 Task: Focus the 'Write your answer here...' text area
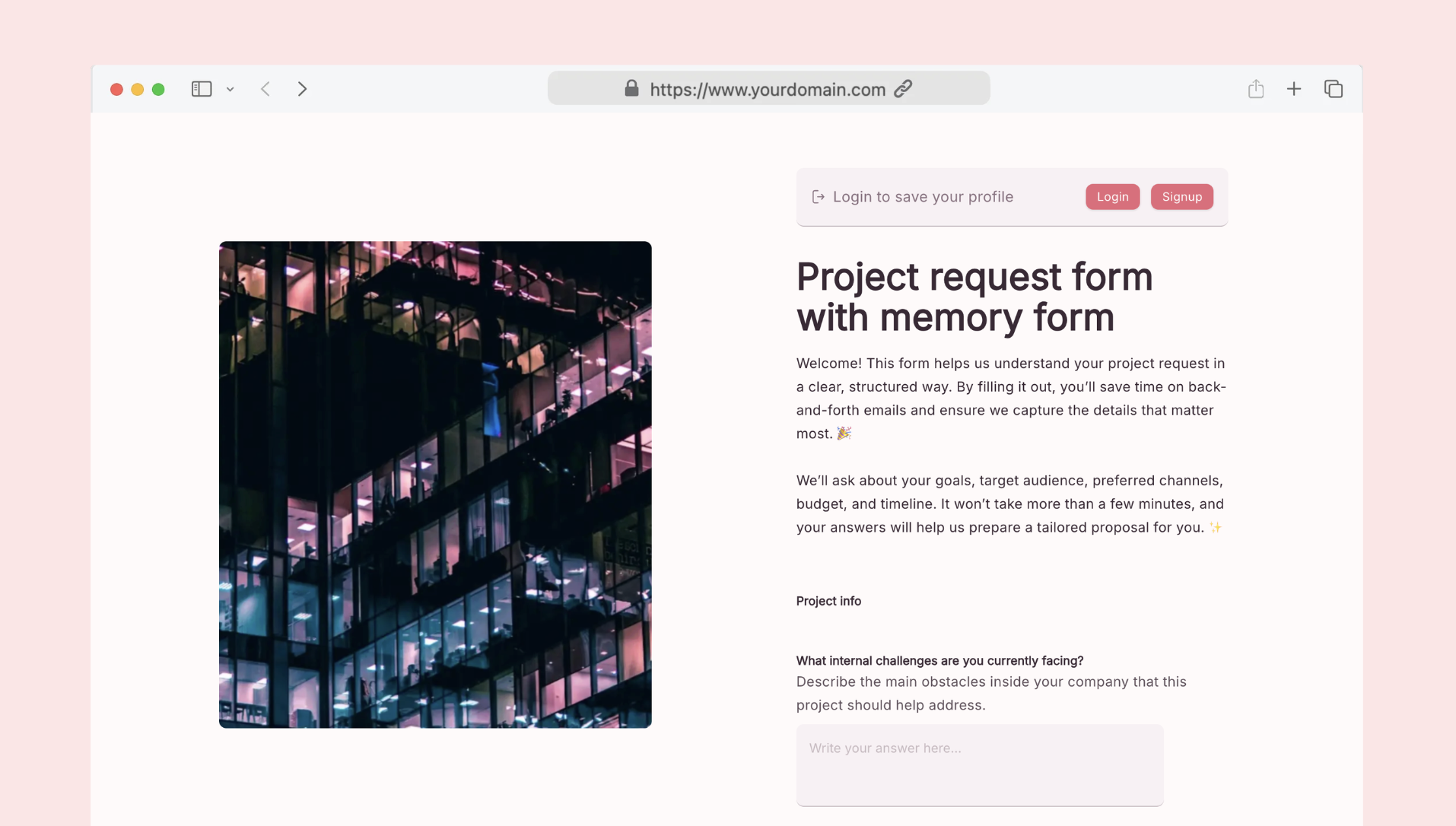980,765
